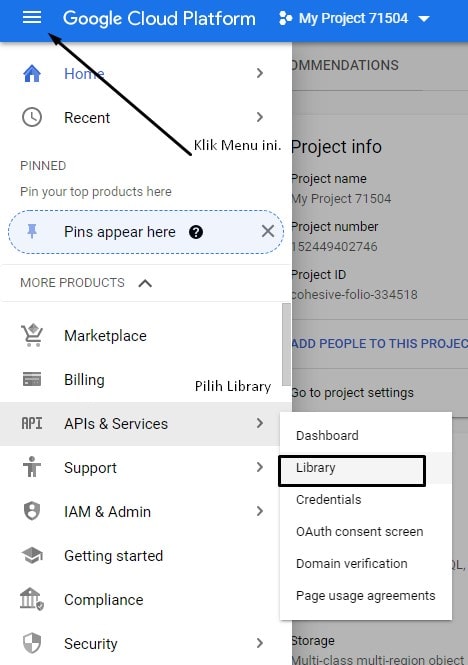Click the IAM & Admin shield icon
The image size is (468, 665).
click(32, 511)
